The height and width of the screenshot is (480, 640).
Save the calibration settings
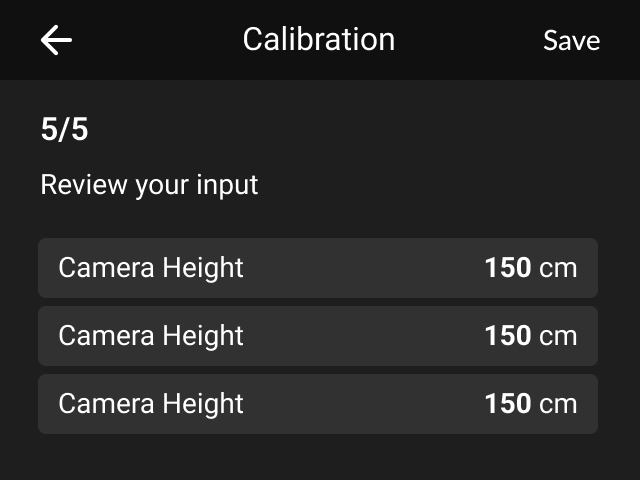coord(571,40)
